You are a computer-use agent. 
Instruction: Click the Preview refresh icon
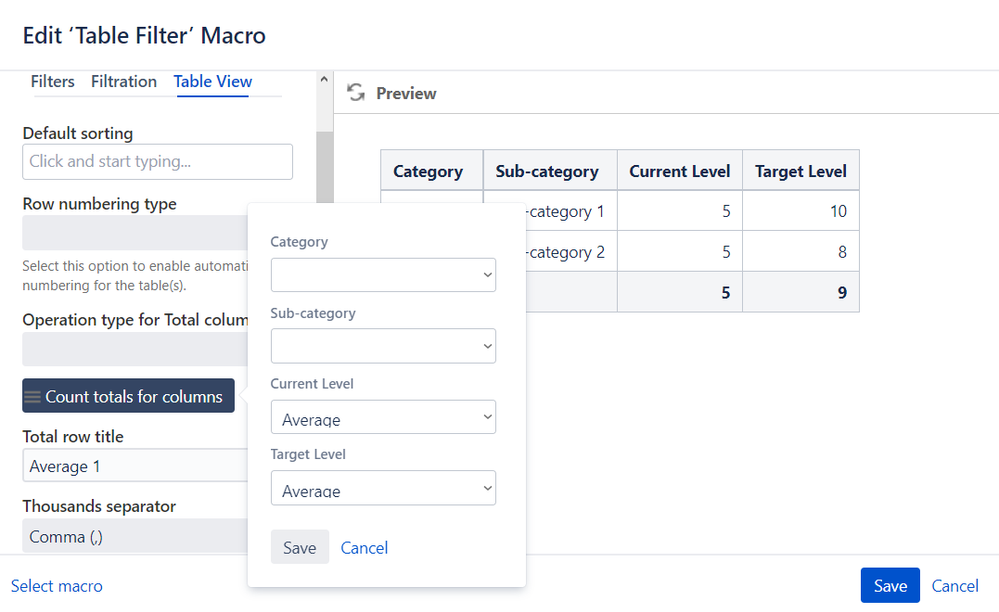pos(356,93)
